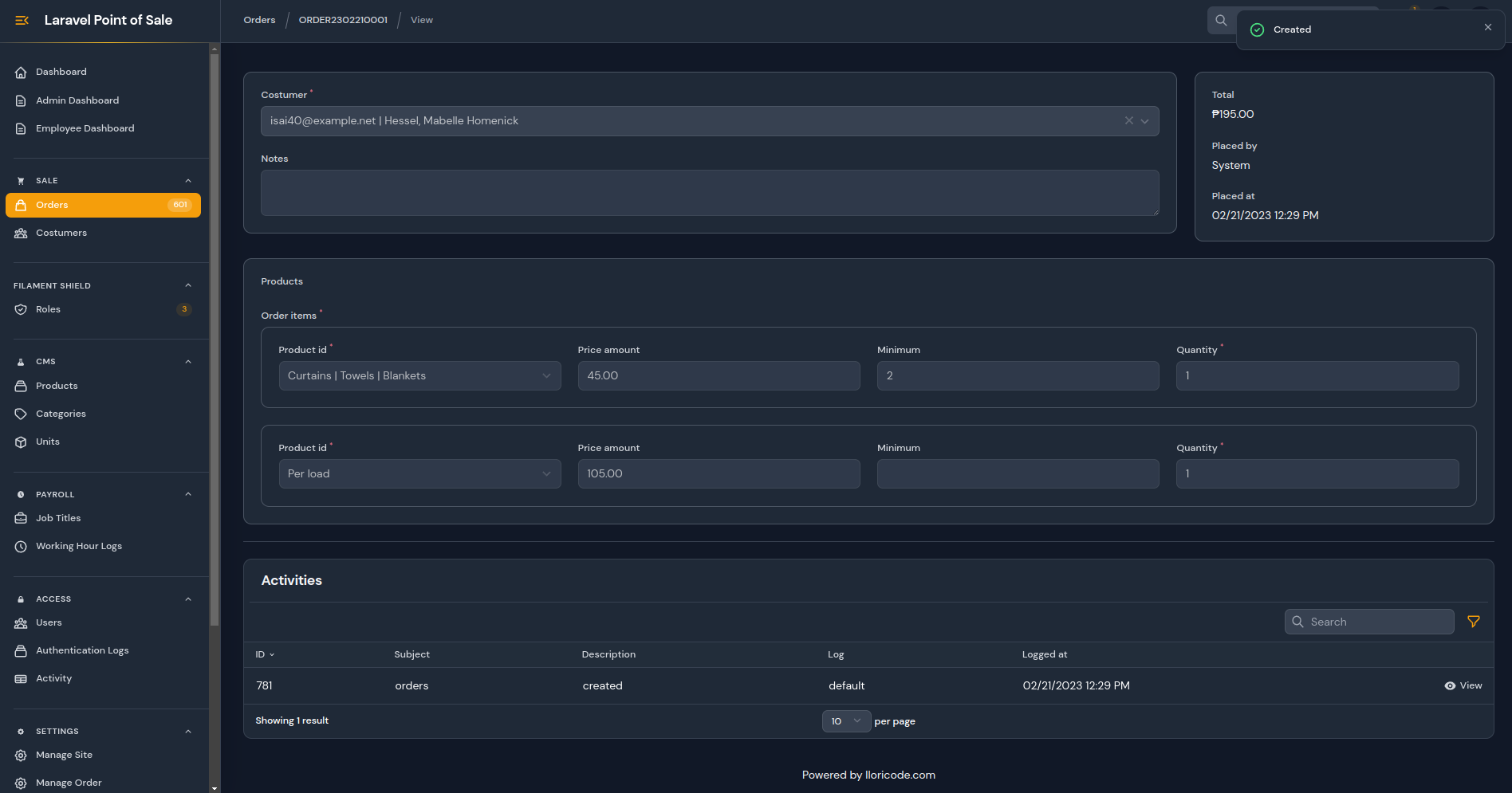Click the sidebar scroll down arrow

(x=214, y=788)
